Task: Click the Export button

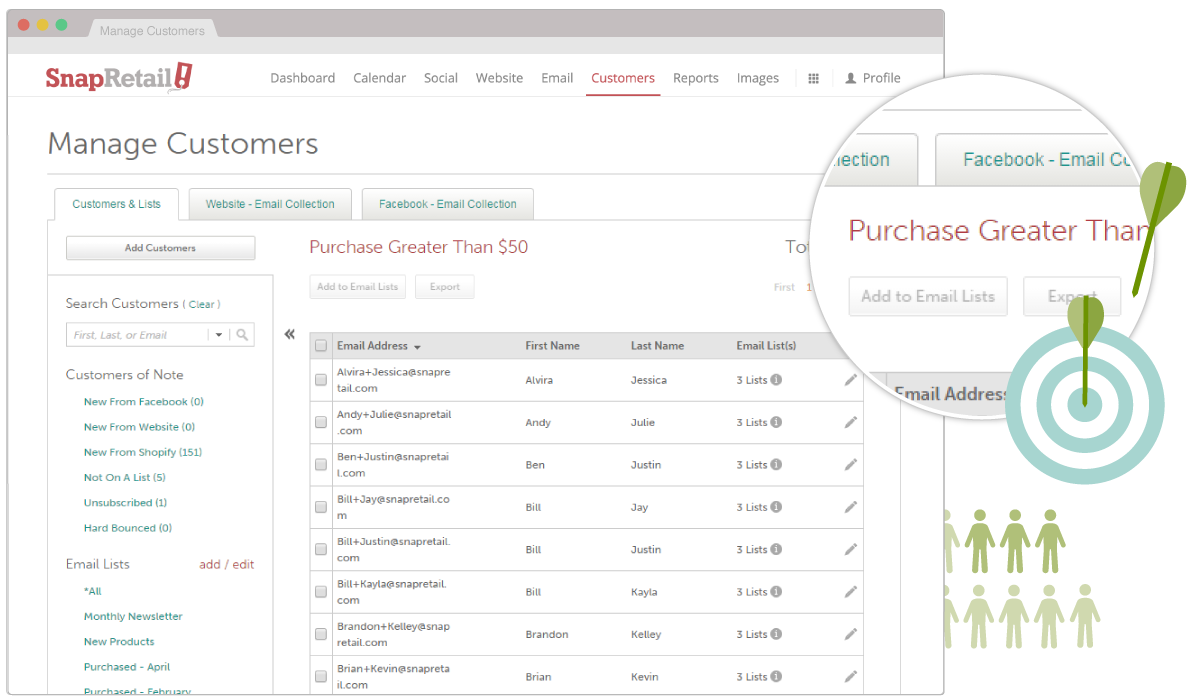Action: [x=445, y=287]
